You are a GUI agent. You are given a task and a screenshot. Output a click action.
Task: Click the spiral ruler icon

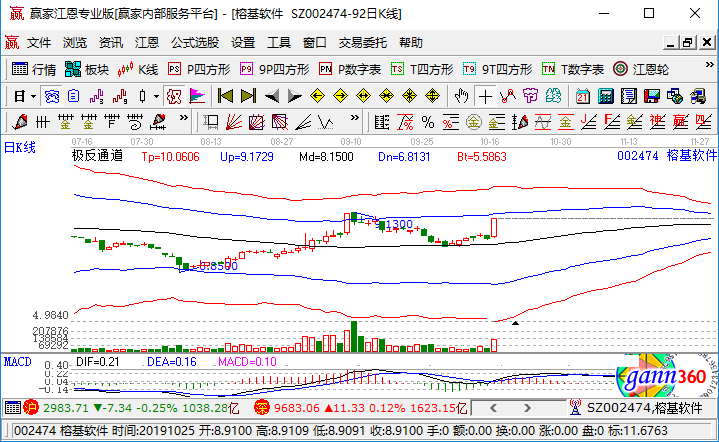tap(135, 122)
